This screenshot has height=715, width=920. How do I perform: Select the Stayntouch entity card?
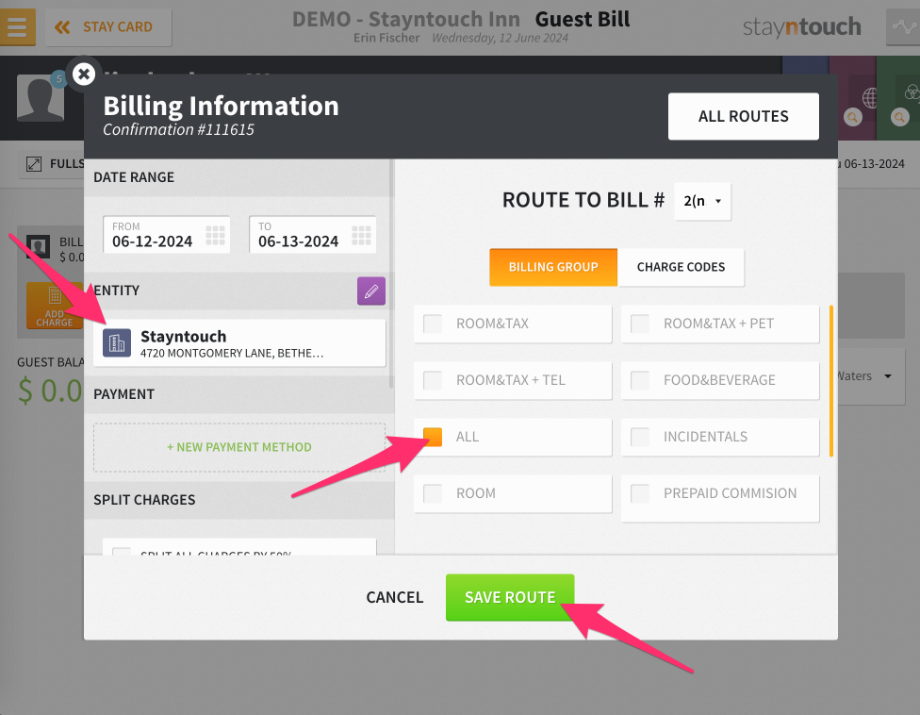click(239, 343)
